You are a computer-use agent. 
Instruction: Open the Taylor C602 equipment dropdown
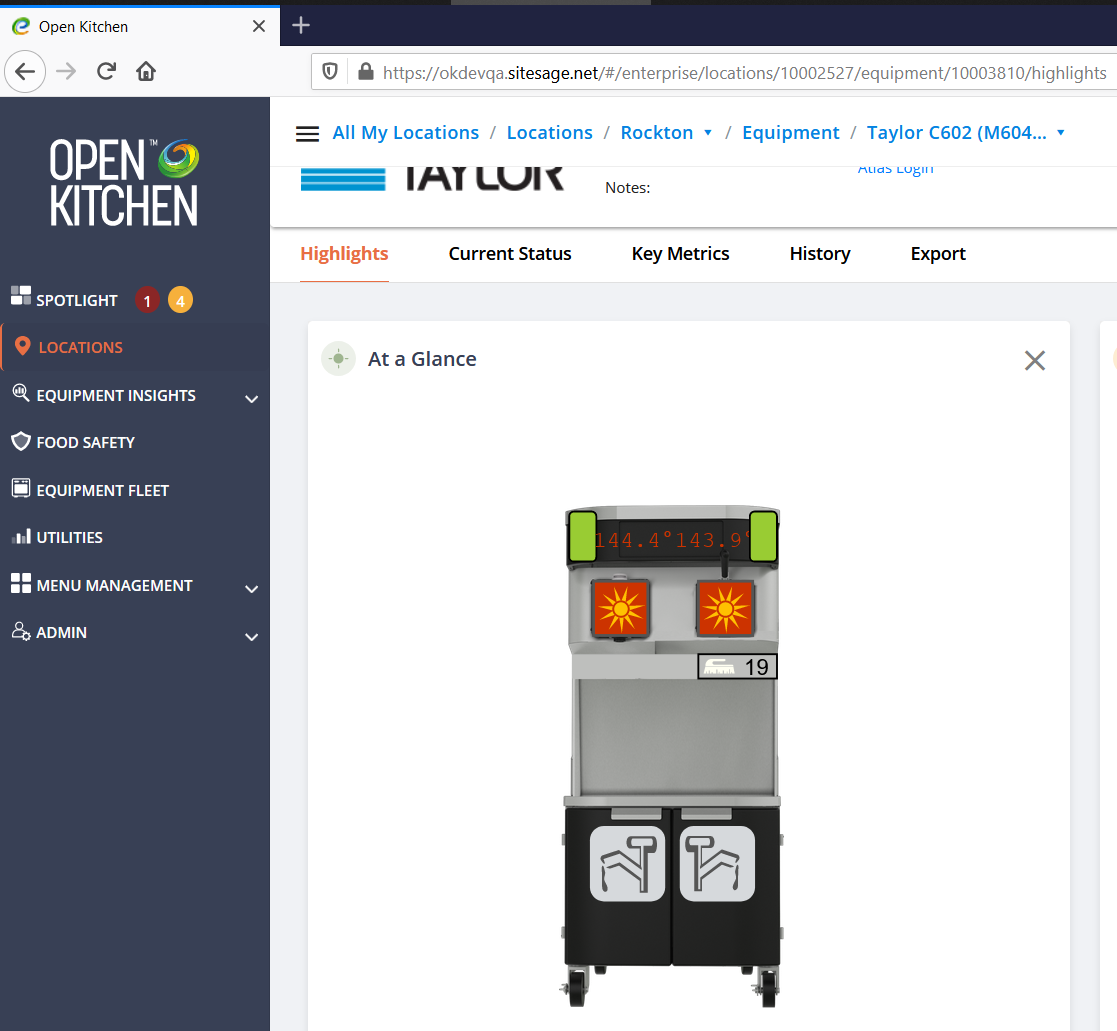coord(1061,133)
